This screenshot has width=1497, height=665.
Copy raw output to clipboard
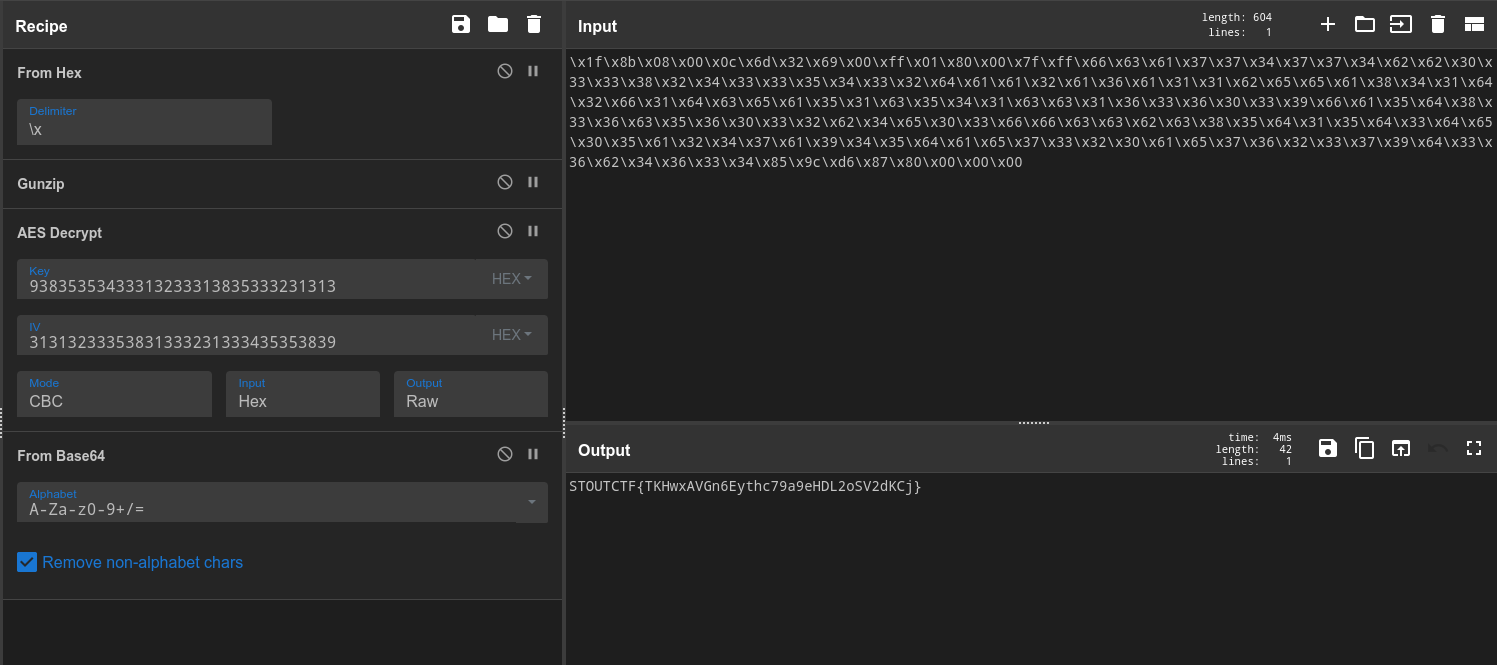click(x=1364, y=448)
